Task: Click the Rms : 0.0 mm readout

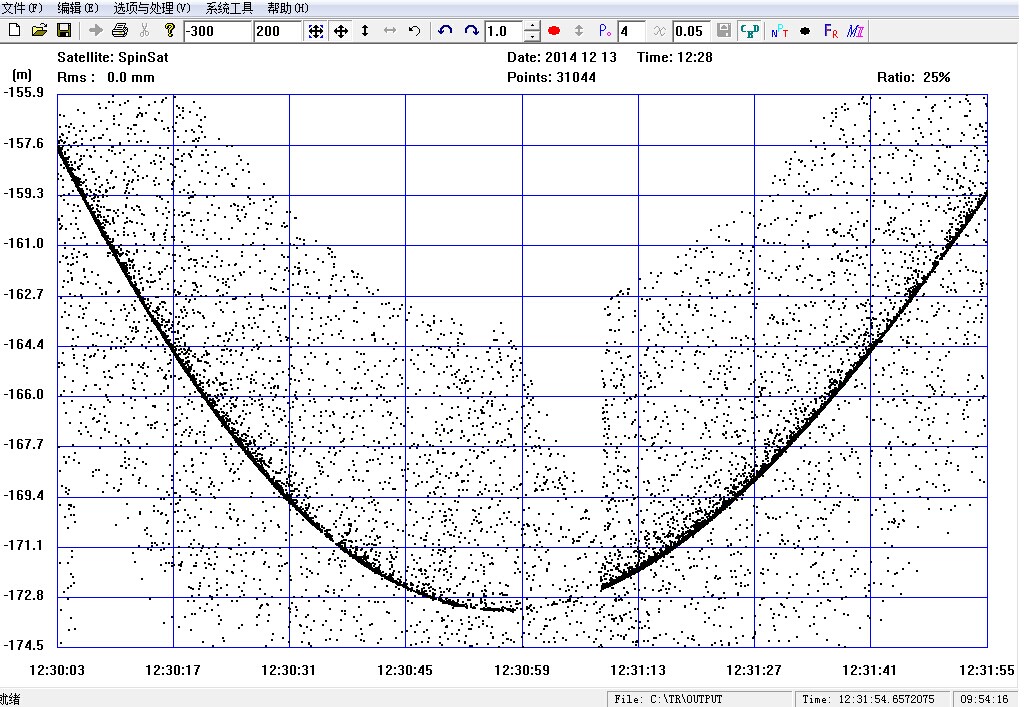Action: [106, 78]
